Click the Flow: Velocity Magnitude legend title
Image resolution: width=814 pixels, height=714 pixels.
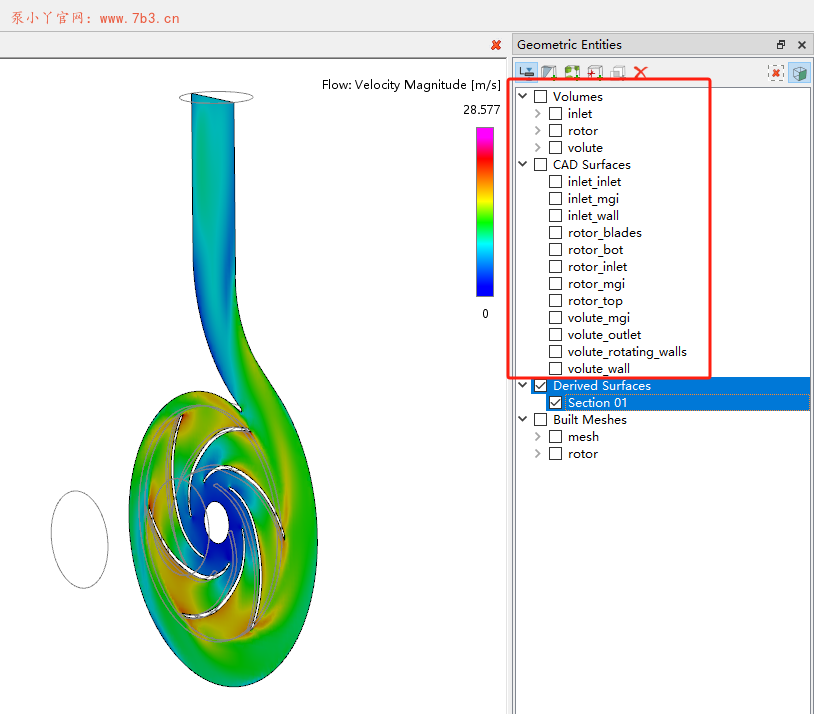[411, 85]
